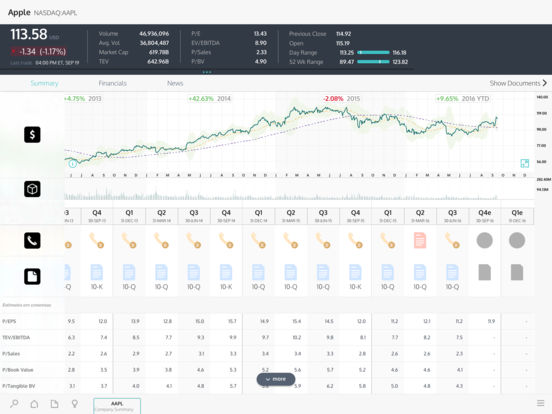Open the lightbulb ideas icon
The width and height of the screenshot is (552, 414).
pos(75,403)
